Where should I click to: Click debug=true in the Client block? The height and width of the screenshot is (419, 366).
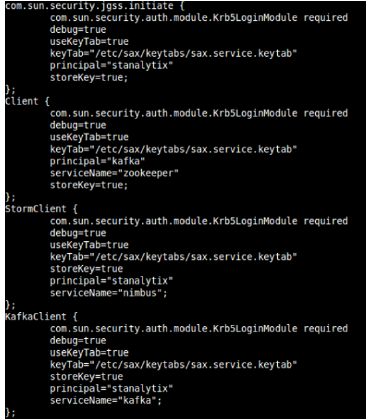[x=78, y=125]
